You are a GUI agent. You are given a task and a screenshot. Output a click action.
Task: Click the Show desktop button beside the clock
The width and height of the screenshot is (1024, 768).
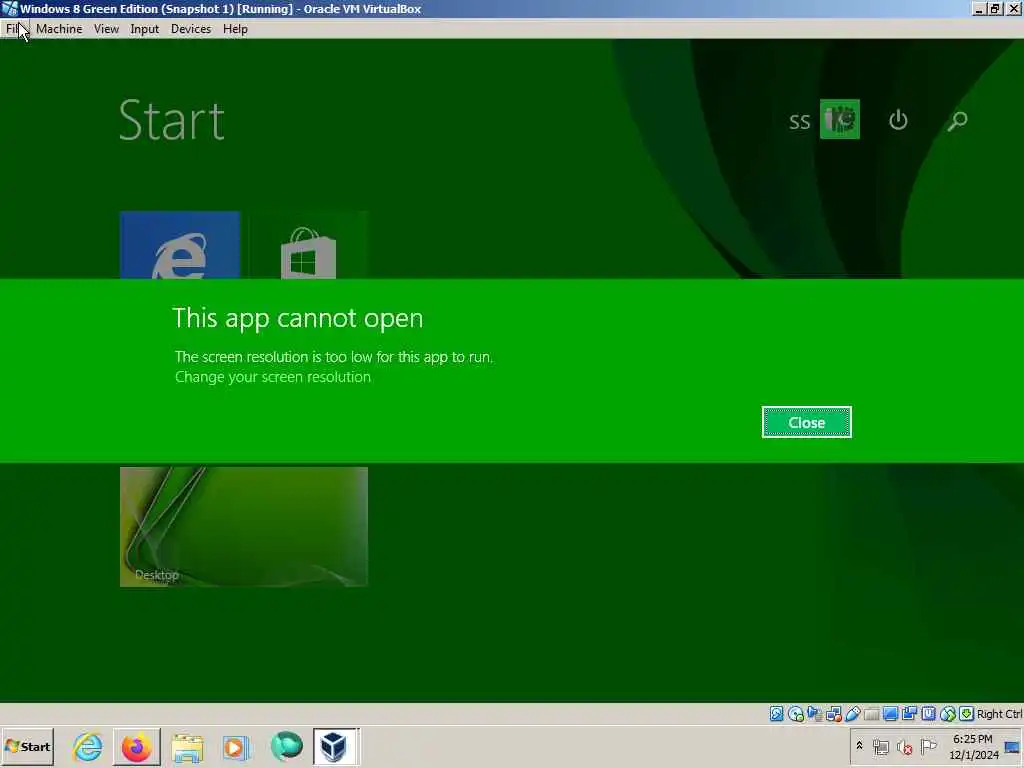pyautogui.click(x=1014, y=746)
